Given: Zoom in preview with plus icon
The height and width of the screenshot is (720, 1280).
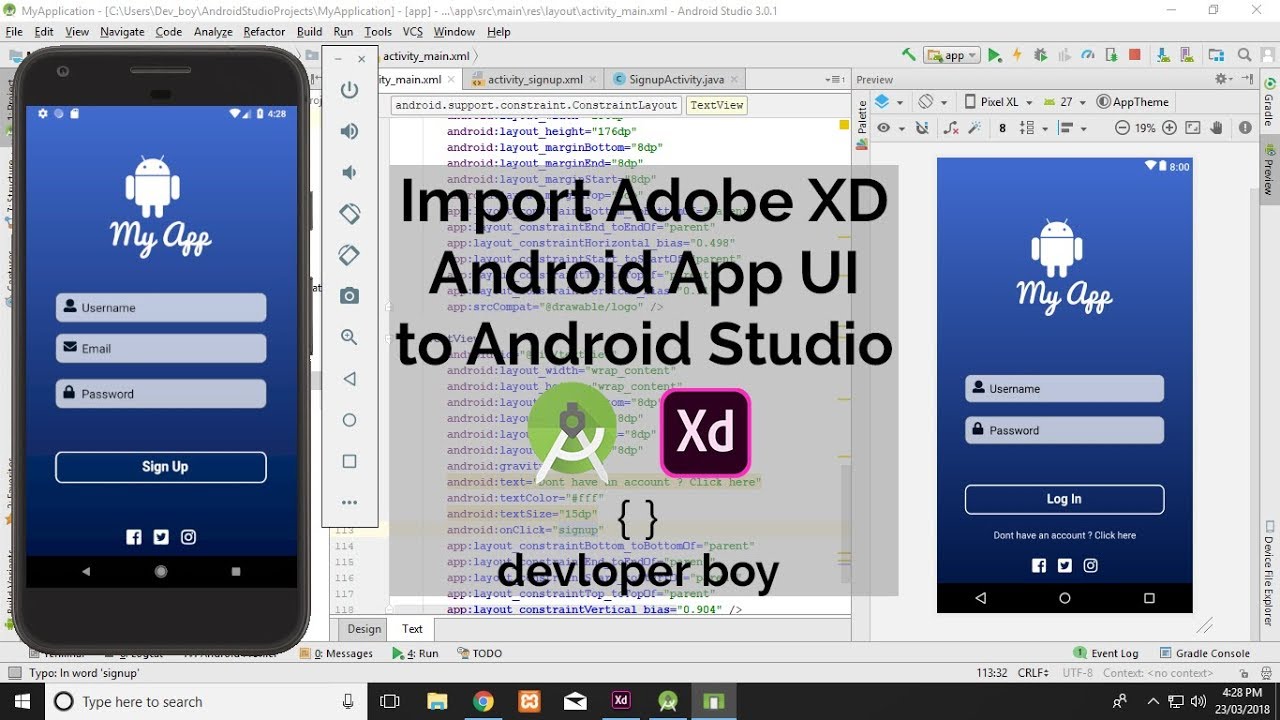Looking at the screenshot, I should [x=1169, y=128].
